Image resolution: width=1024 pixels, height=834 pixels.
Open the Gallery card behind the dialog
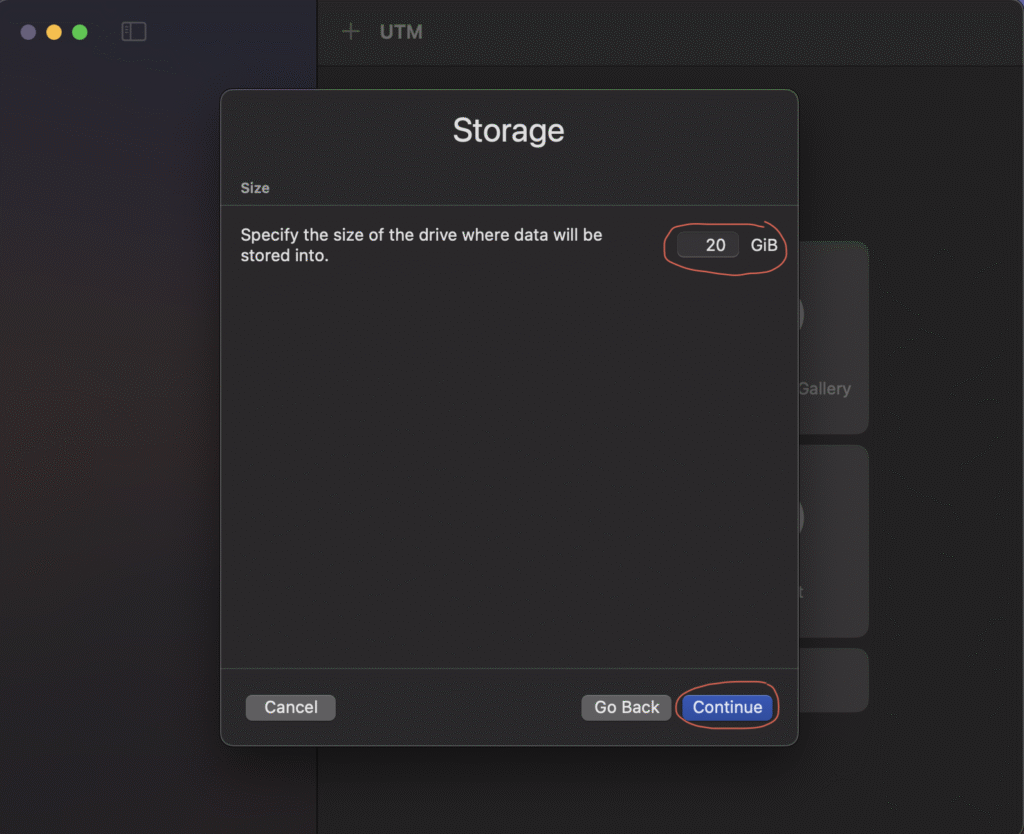832,389
